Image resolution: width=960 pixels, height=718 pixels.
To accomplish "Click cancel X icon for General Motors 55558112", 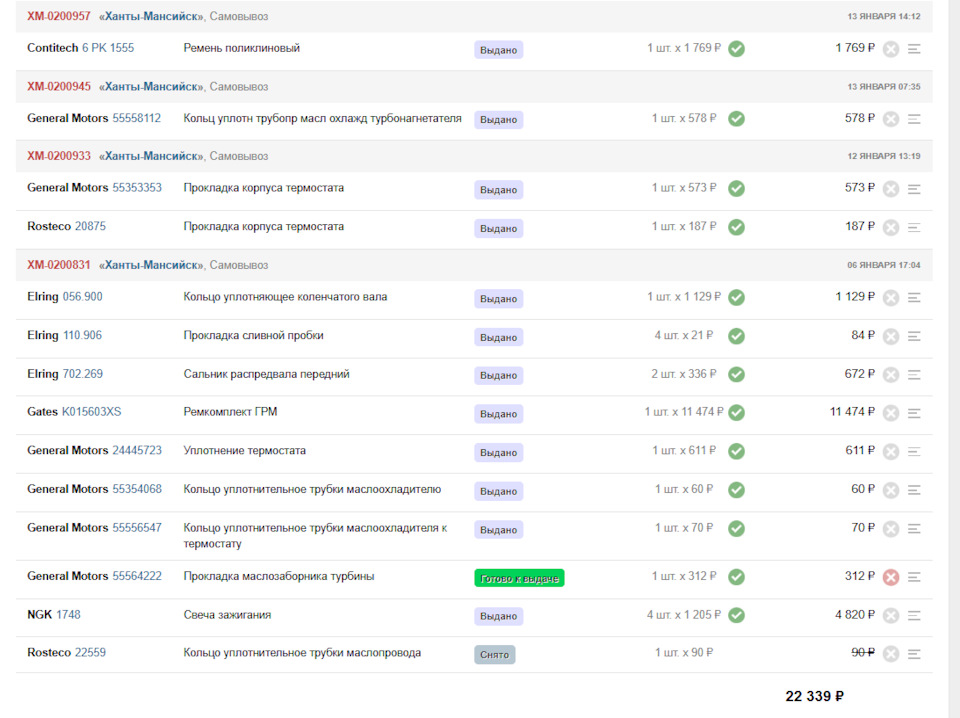I will coord(891,119).
